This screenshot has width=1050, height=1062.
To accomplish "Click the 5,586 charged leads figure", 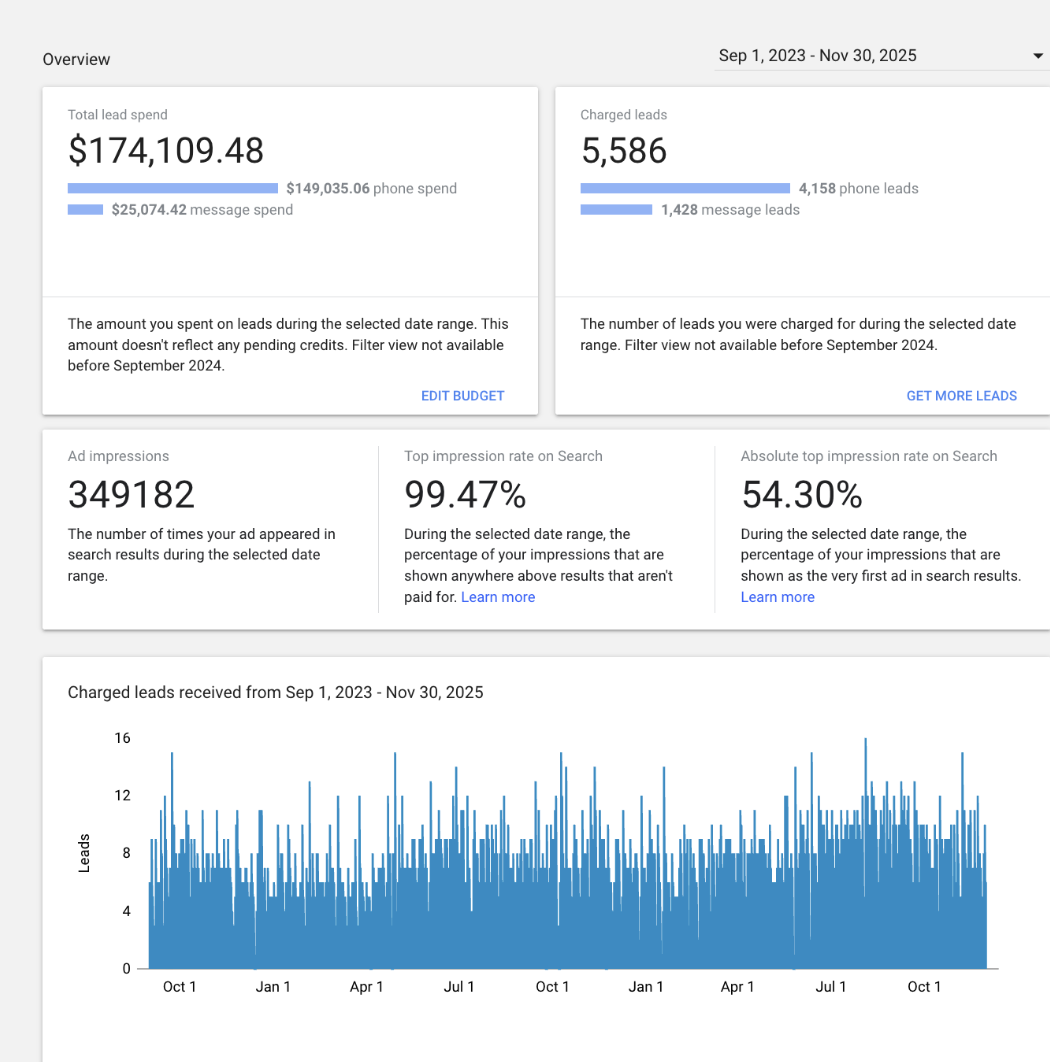I will (623, 151).
